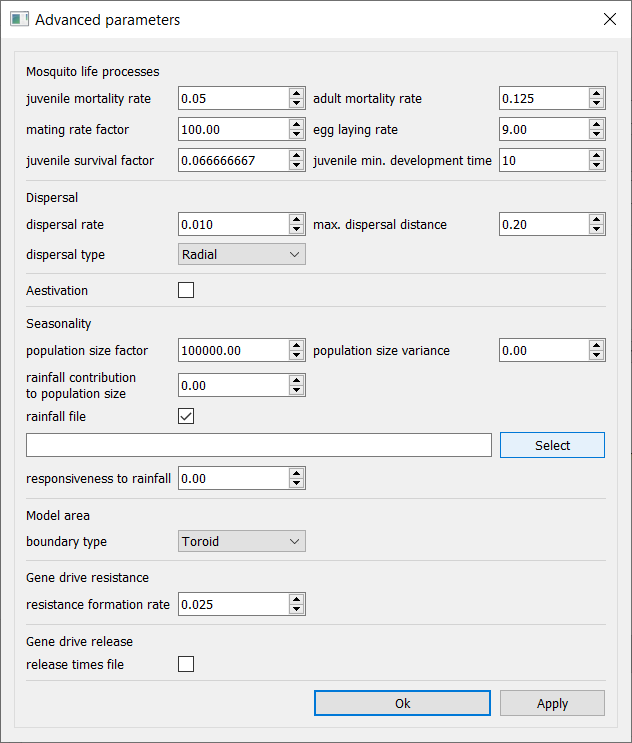This screenshot has height=743, width=632.
Task: Click the Apply button
Action: [552, 703]
